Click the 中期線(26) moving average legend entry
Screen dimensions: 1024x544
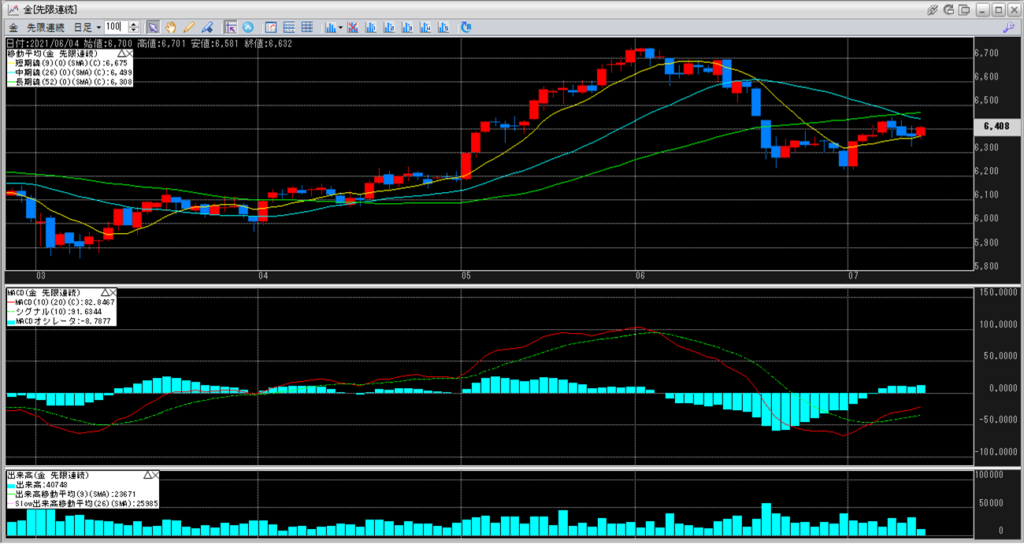pyautogui.click(x=70, y=72)
